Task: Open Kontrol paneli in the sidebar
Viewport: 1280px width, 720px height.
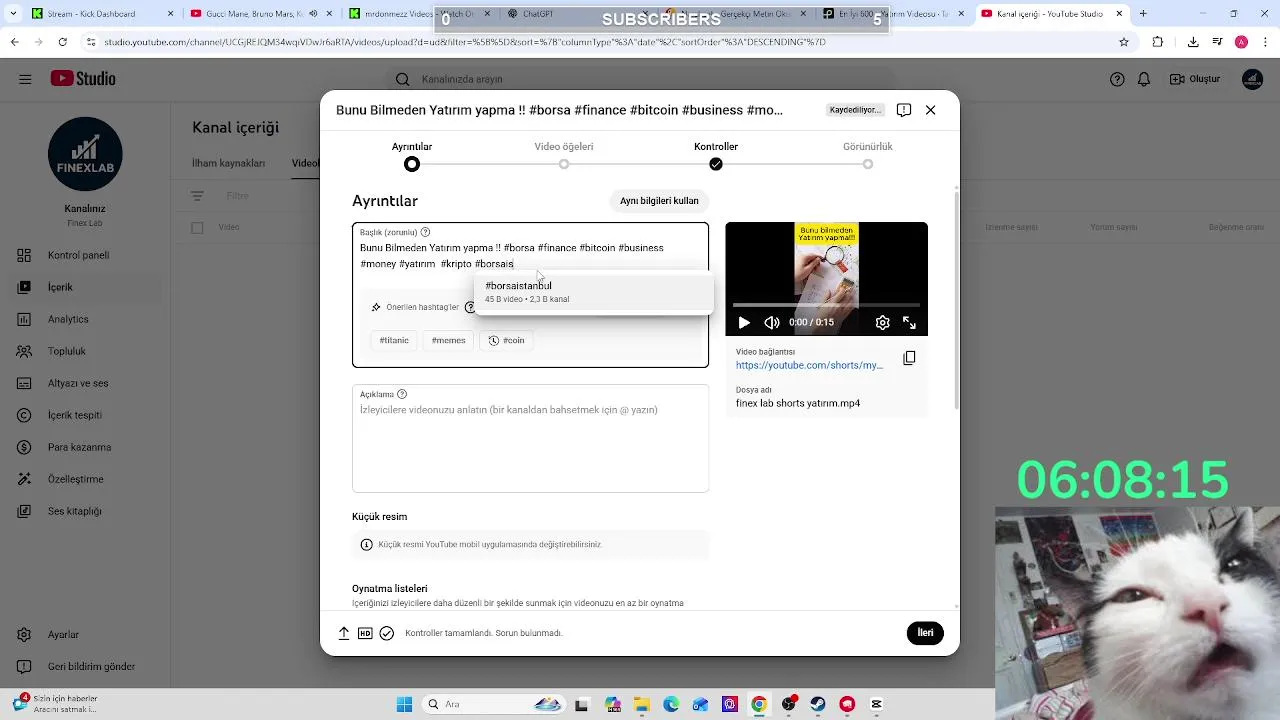Action: click(78, 255)
